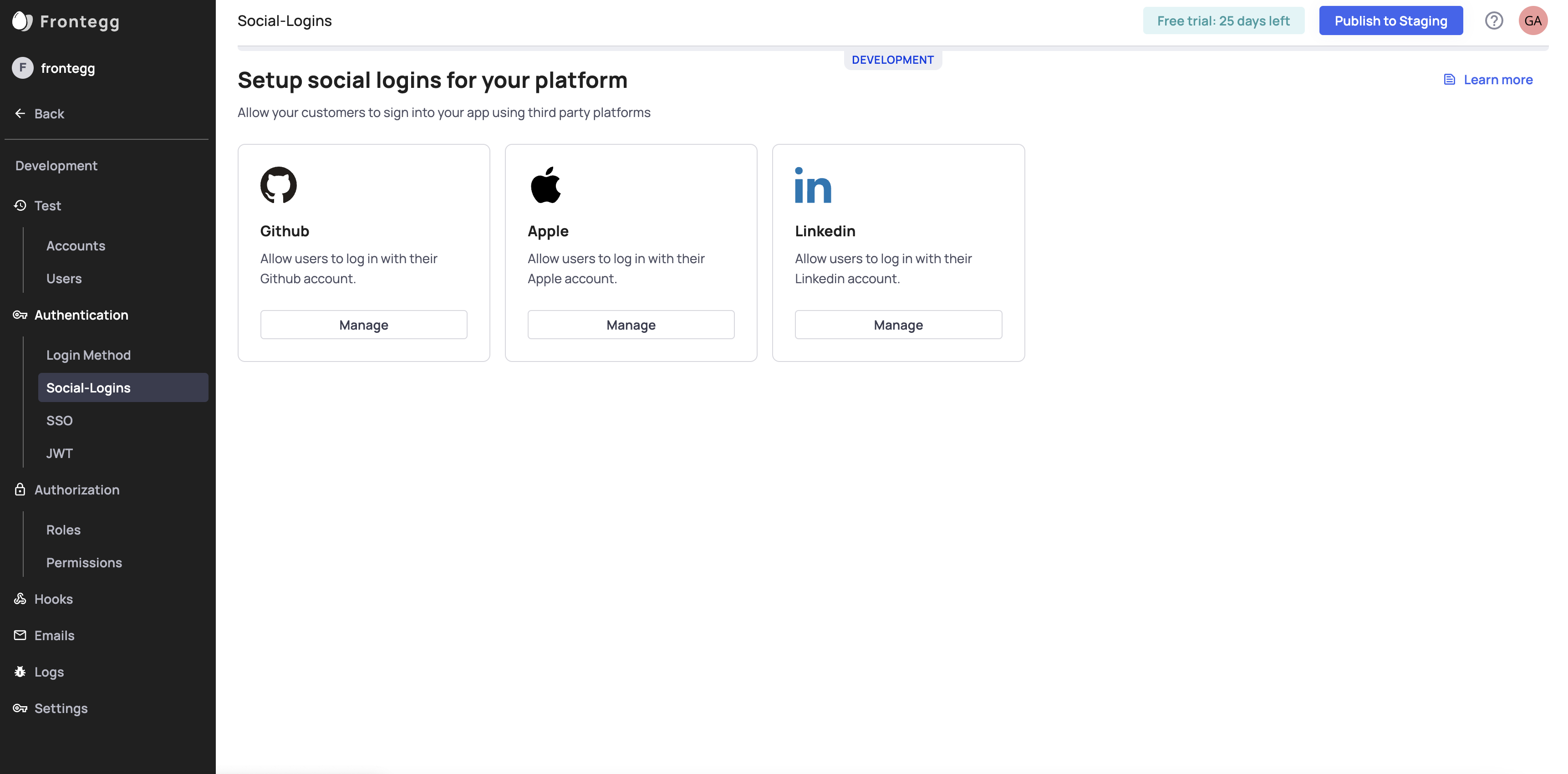Collapse the Authorization sidebar section

tap(76, 490)
